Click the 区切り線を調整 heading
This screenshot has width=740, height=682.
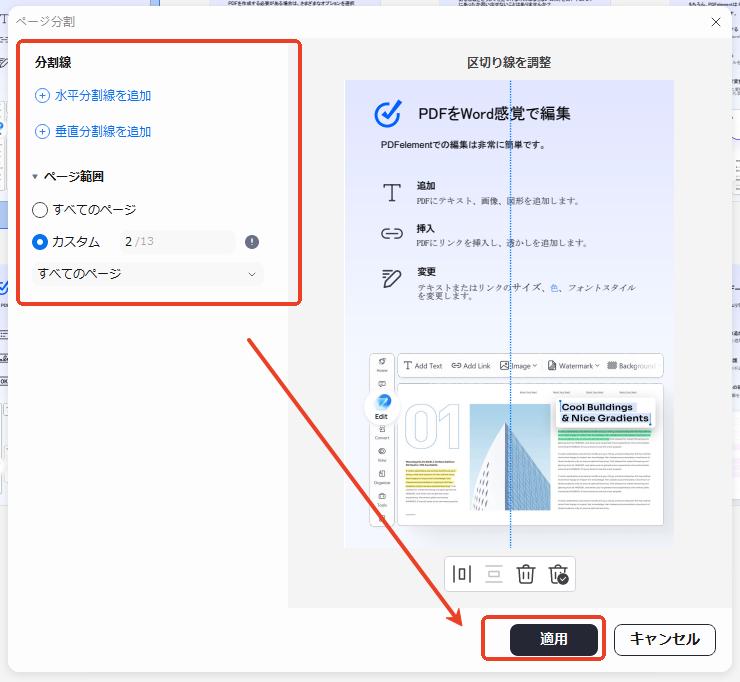[509, 62]
